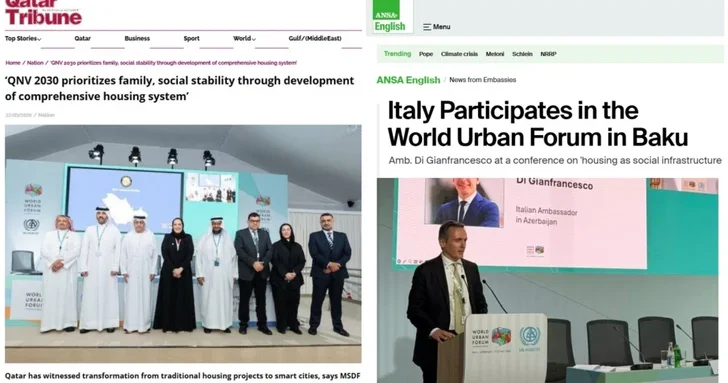728x383 pixels.
Task: Open the News from Embassies breadcrumb
Action: pyautogui.click(x=482, y=80)
